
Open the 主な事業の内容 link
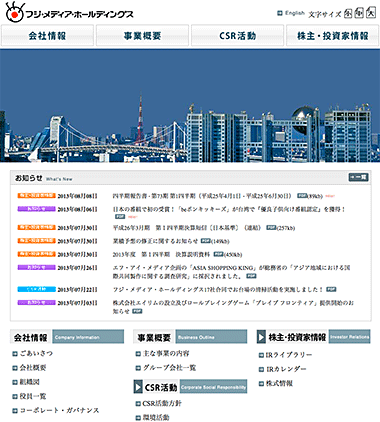click(x=166, y=353)
